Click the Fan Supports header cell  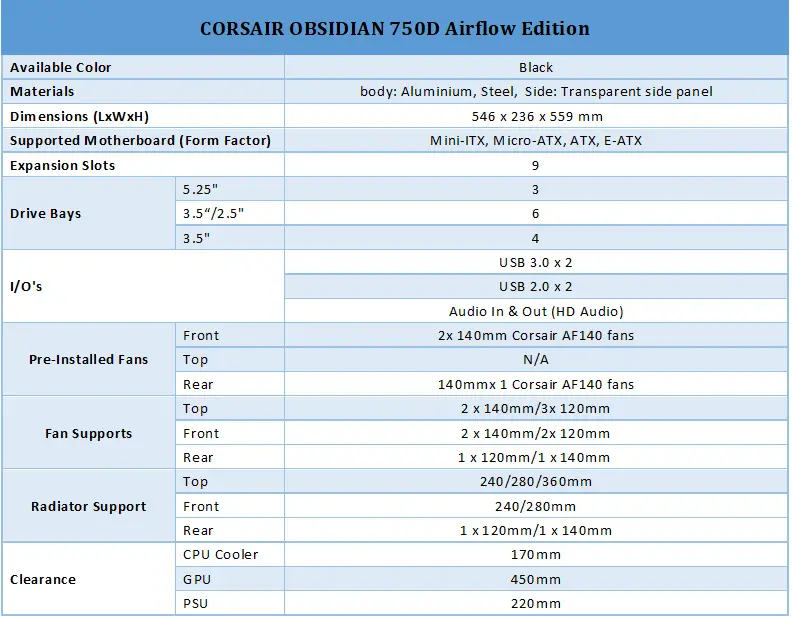click(x=88, y=433)
